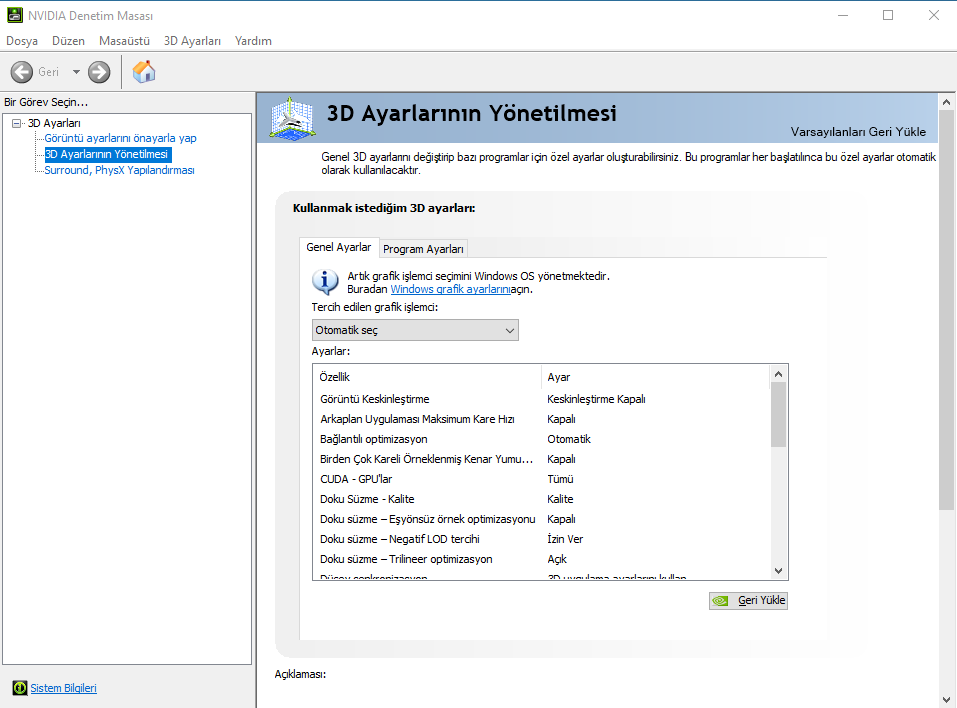Click the Ayar column header
The image size is (957, 708).
coord(655,377)
